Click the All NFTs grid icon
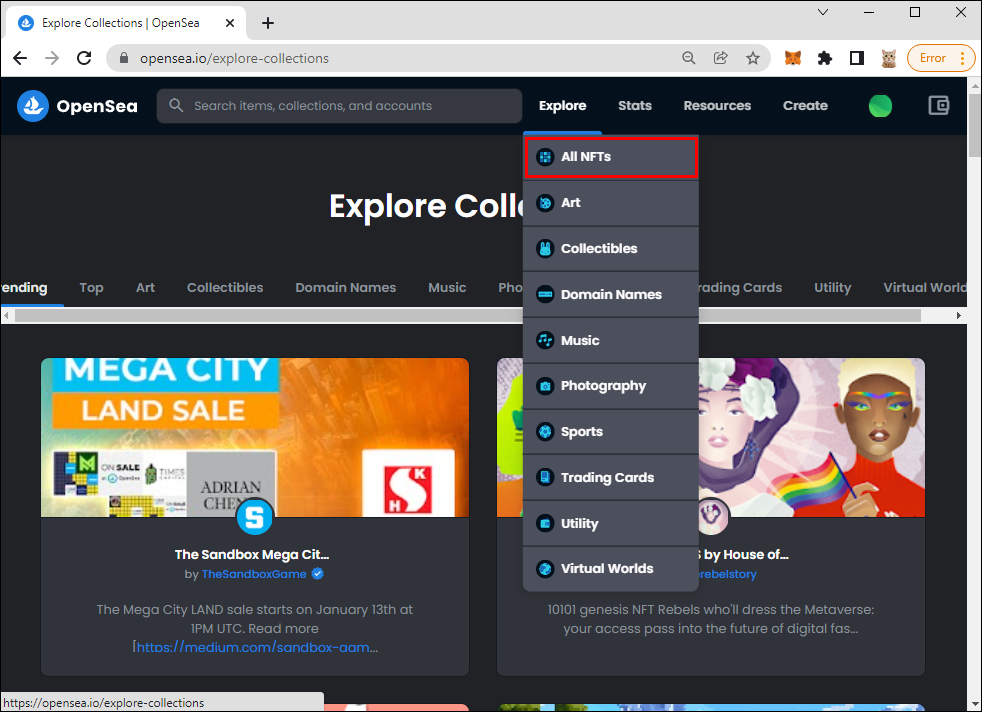The image size is (982, 712). (545, 157)
